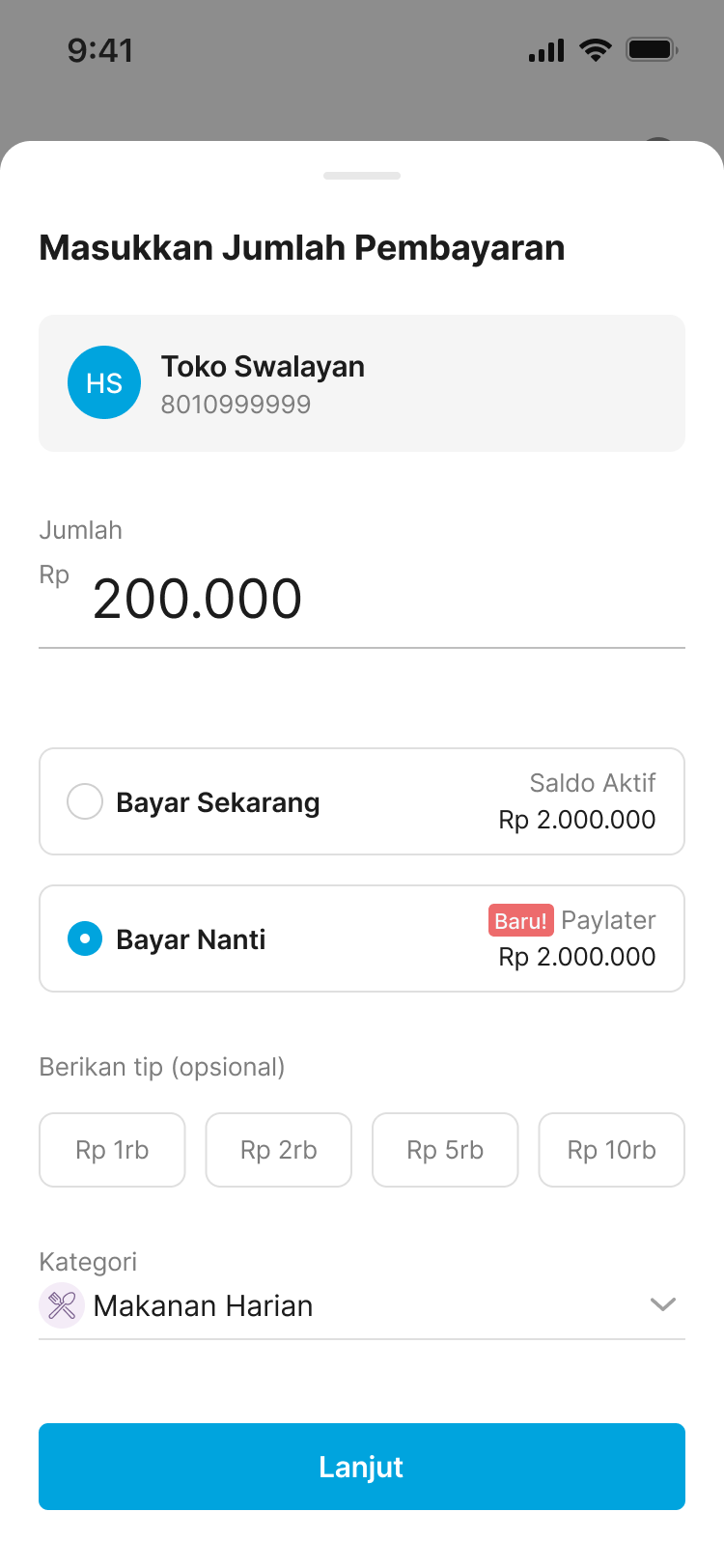Tap the Wi-Fi status icon

(596, 50)
